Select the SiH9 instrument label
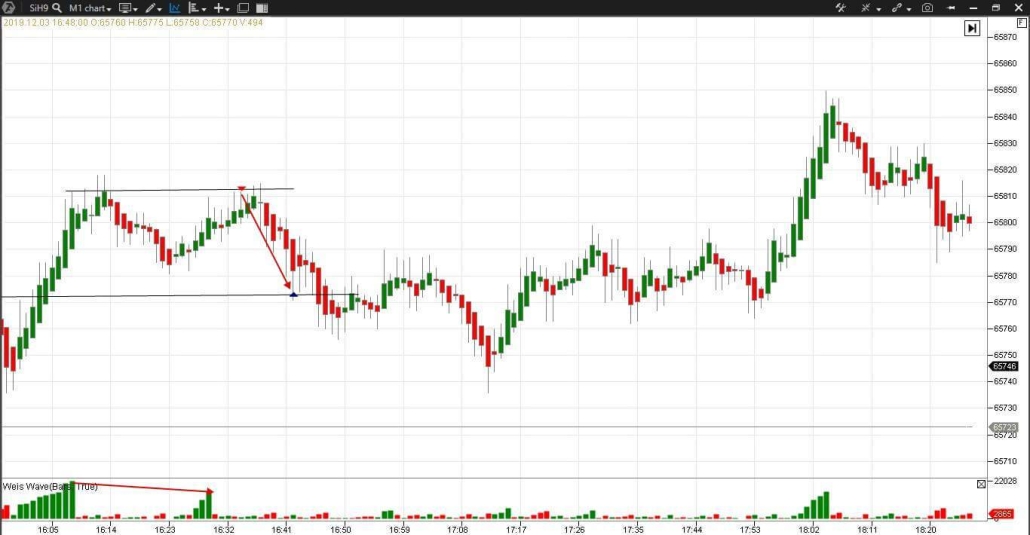Viewport: 1030px width, 535px height. click(x=38, y=8)
